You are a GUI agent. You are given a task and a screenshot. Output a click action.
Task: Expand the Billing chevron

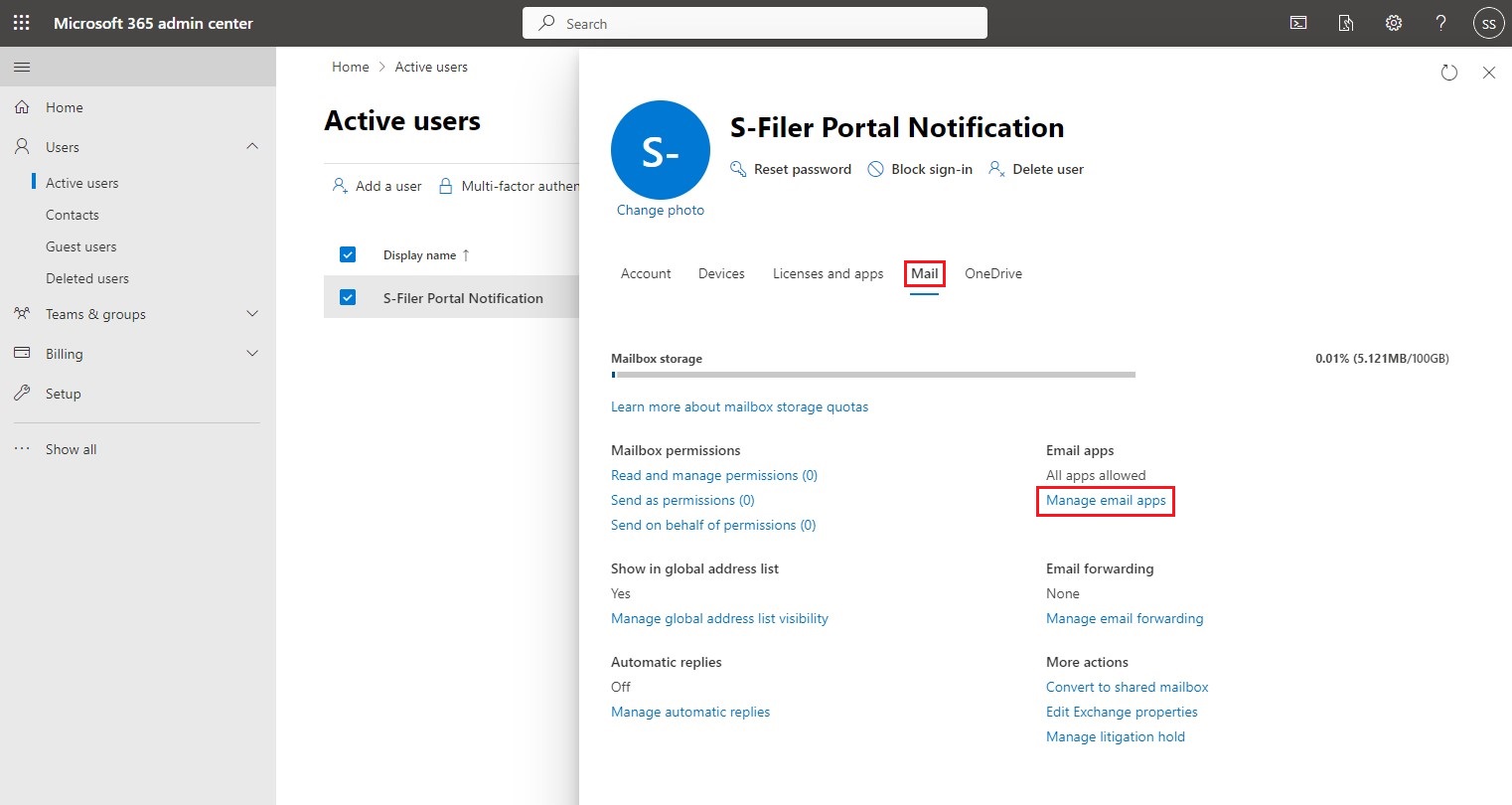pyautogui.click(x=252, y=354)
